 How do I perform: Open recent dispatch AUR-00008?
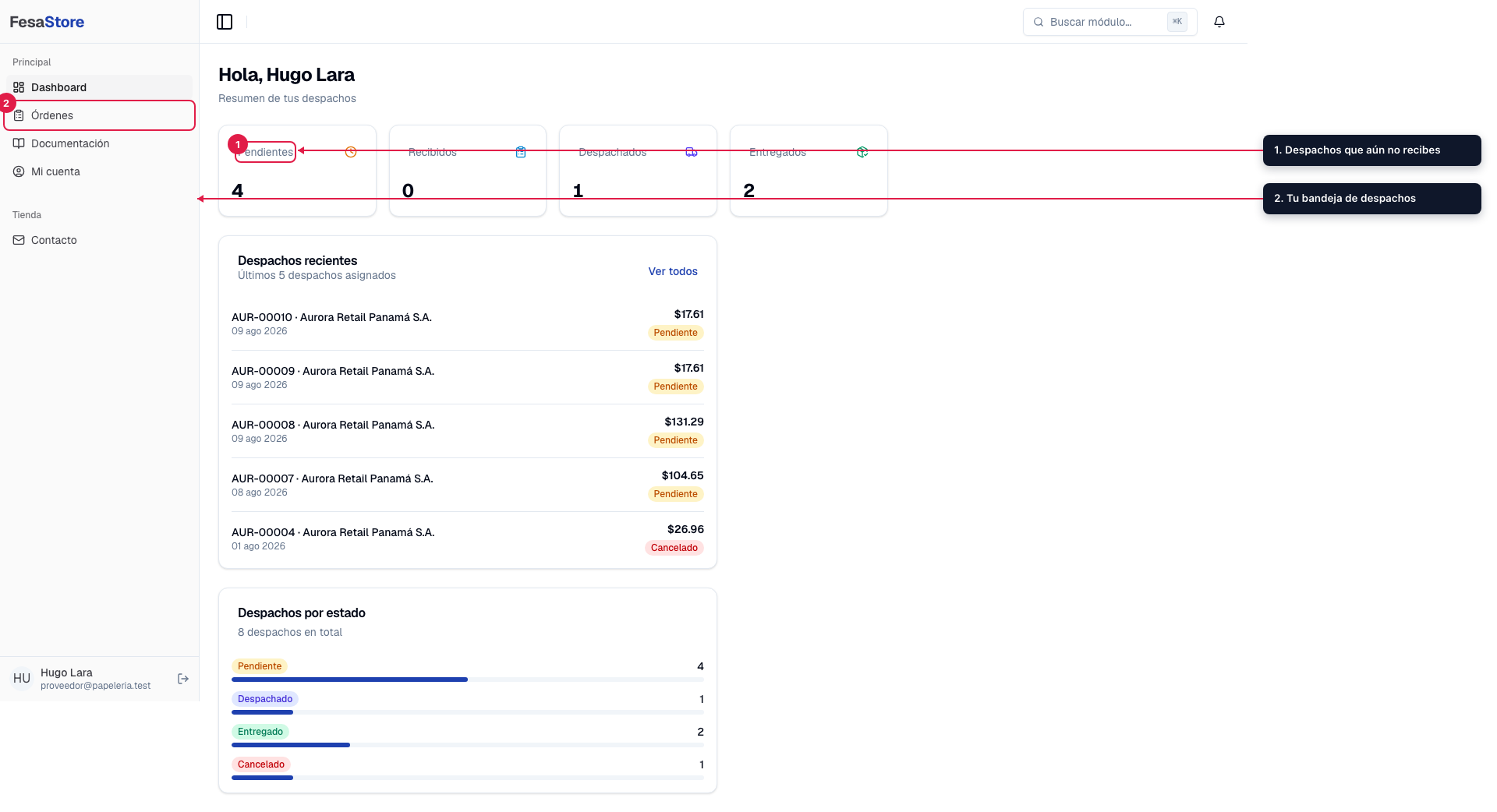pos(468,431)
